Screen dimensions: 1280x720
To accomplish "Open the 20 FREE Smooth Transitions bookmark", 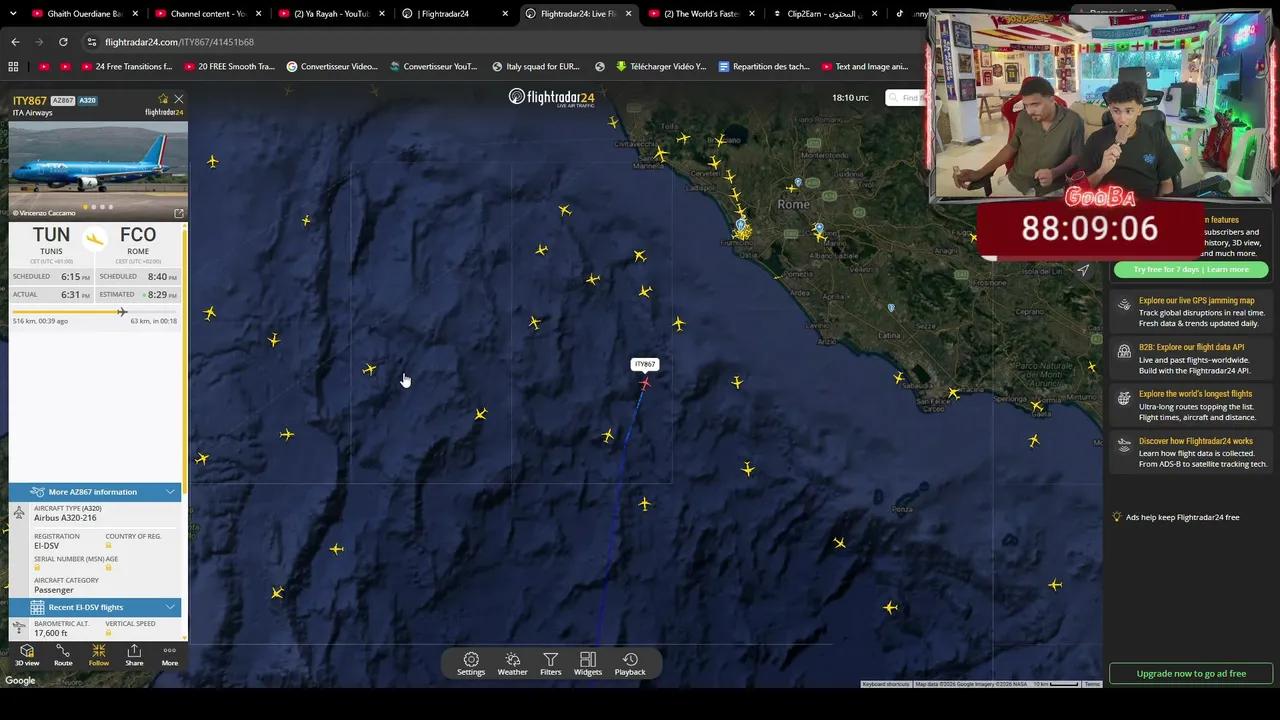I will click(x=229, y=67).
